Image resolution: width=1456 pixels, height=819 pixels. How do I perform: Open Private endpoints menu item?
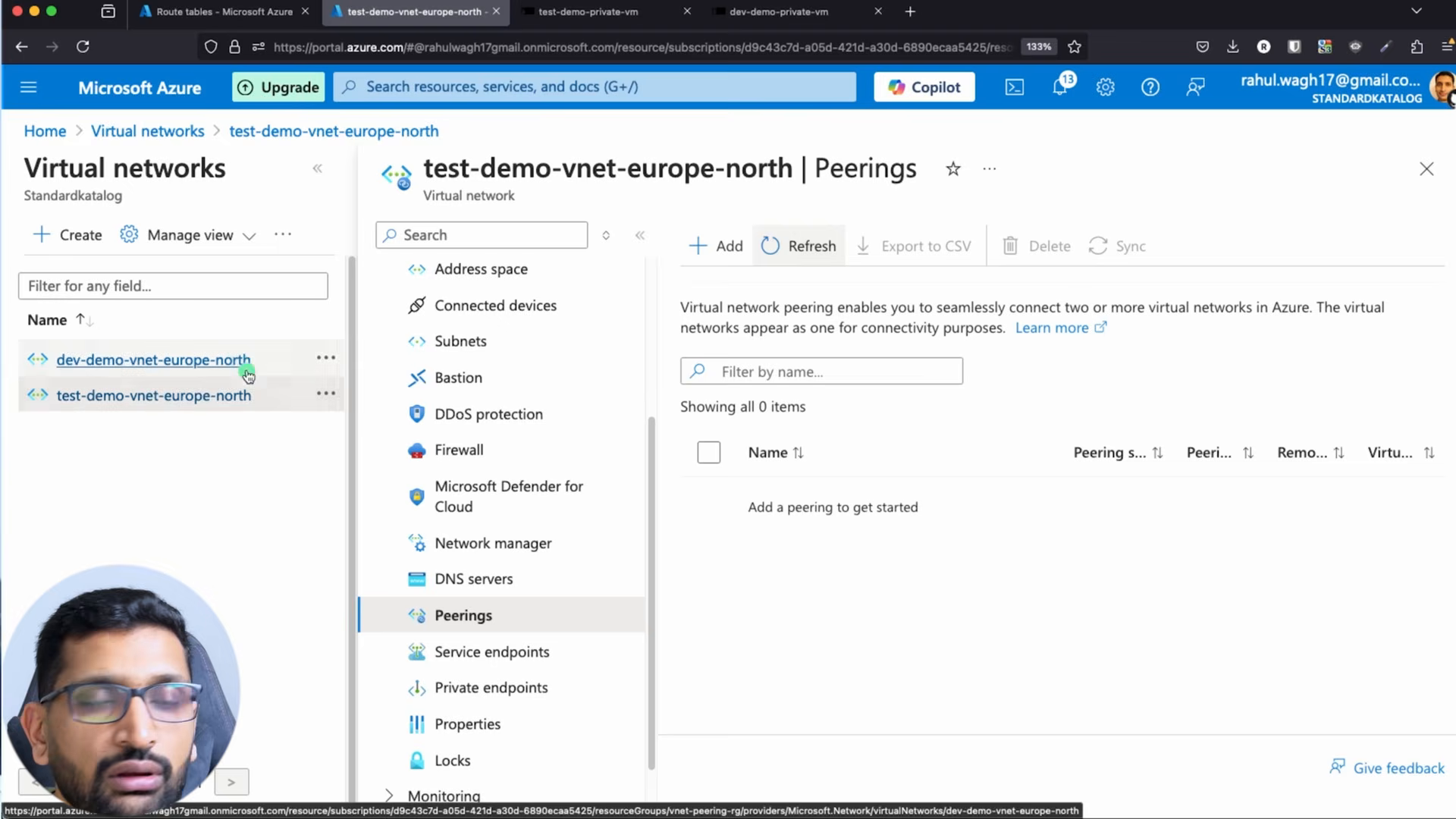pos(491,688)
